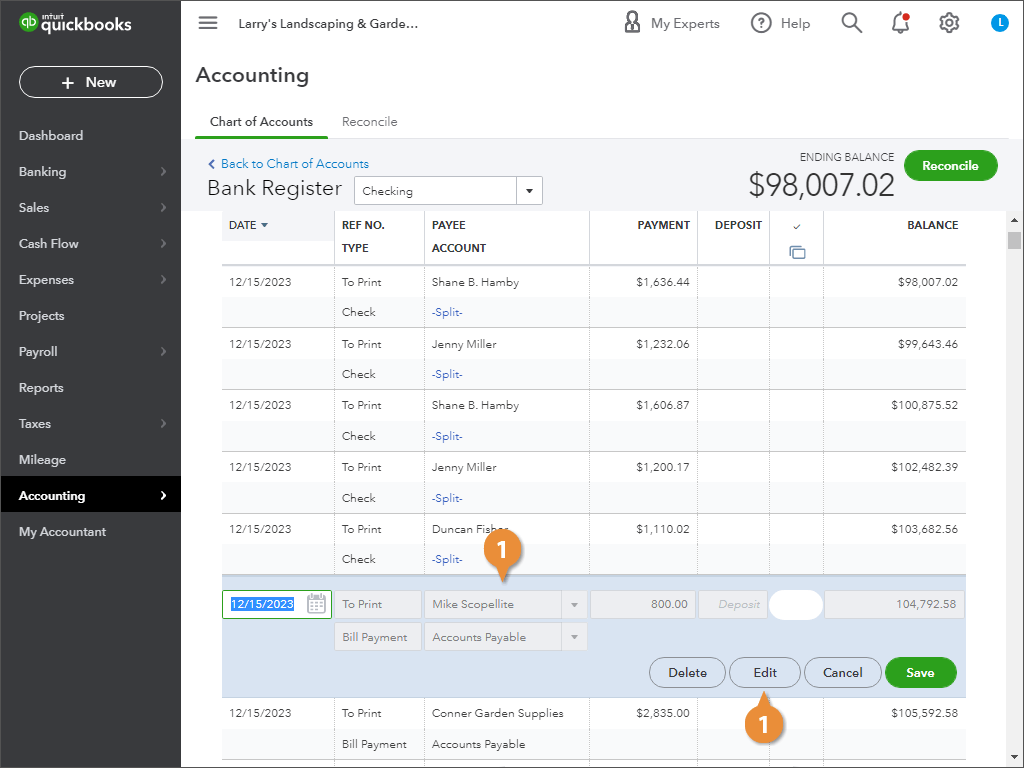Open the hamburger navigation menu
This screenshot has height=768, width=1024.
(x=208, y=24)
